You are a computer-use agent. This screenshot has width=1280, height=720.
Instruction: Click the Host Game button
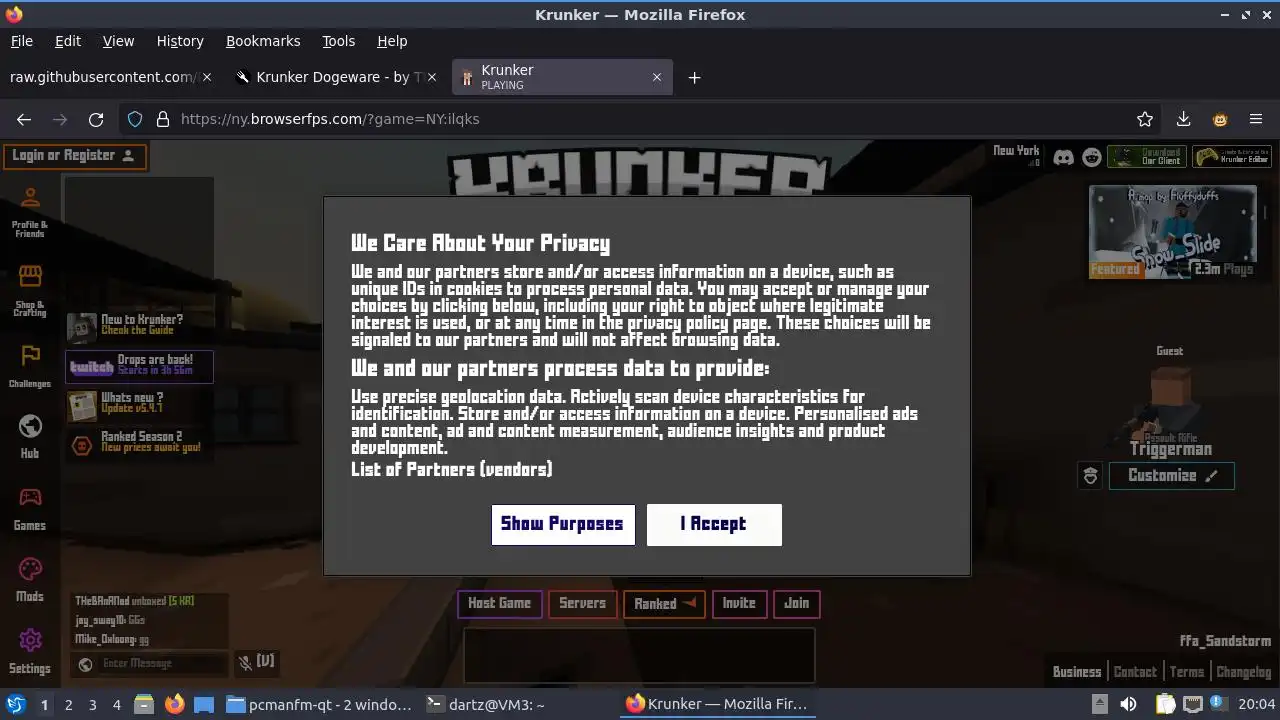pyautogui.click(x=500, y=604)
